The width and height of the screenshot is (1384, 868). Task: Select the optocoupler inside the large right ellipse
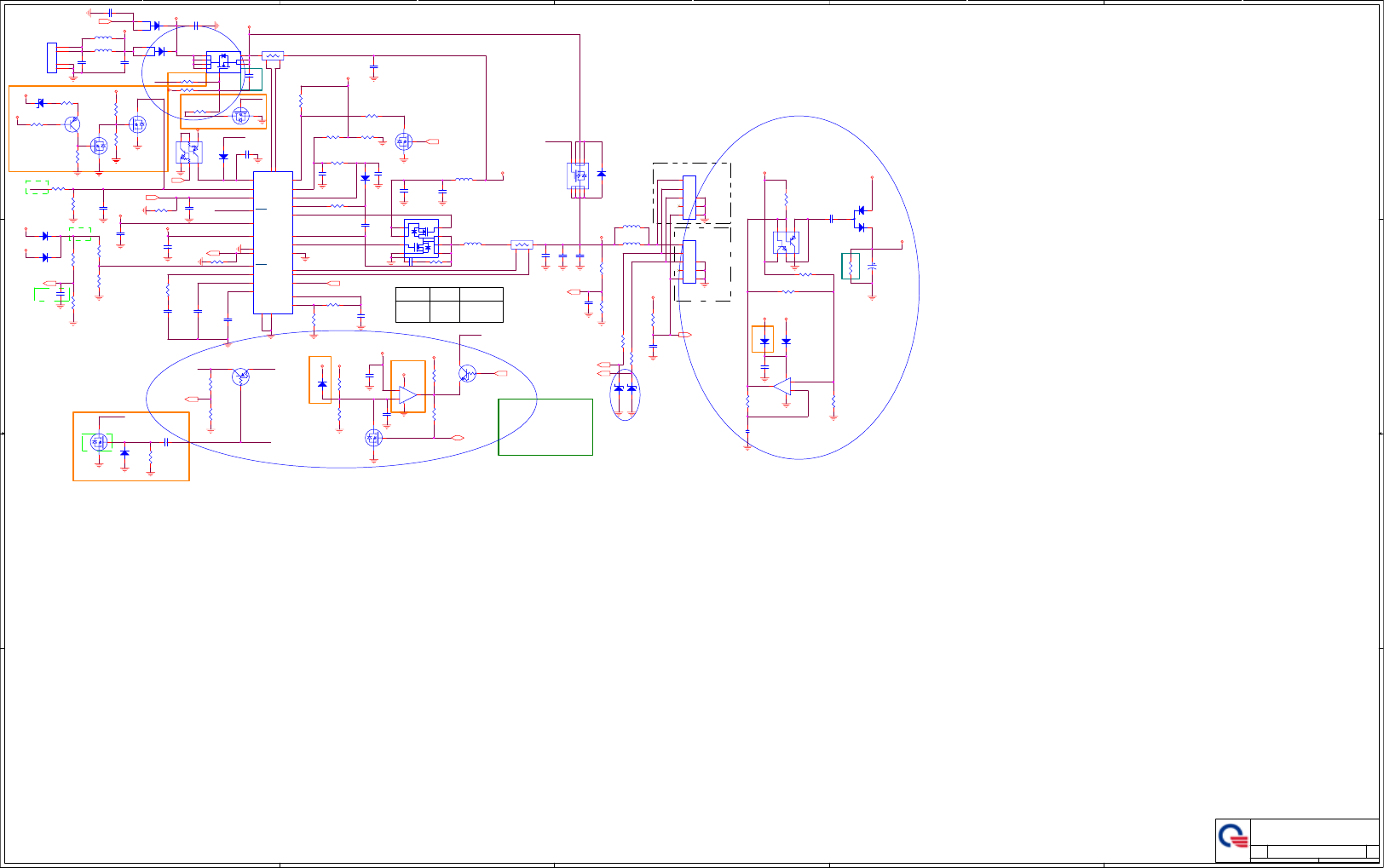point(786,243)
